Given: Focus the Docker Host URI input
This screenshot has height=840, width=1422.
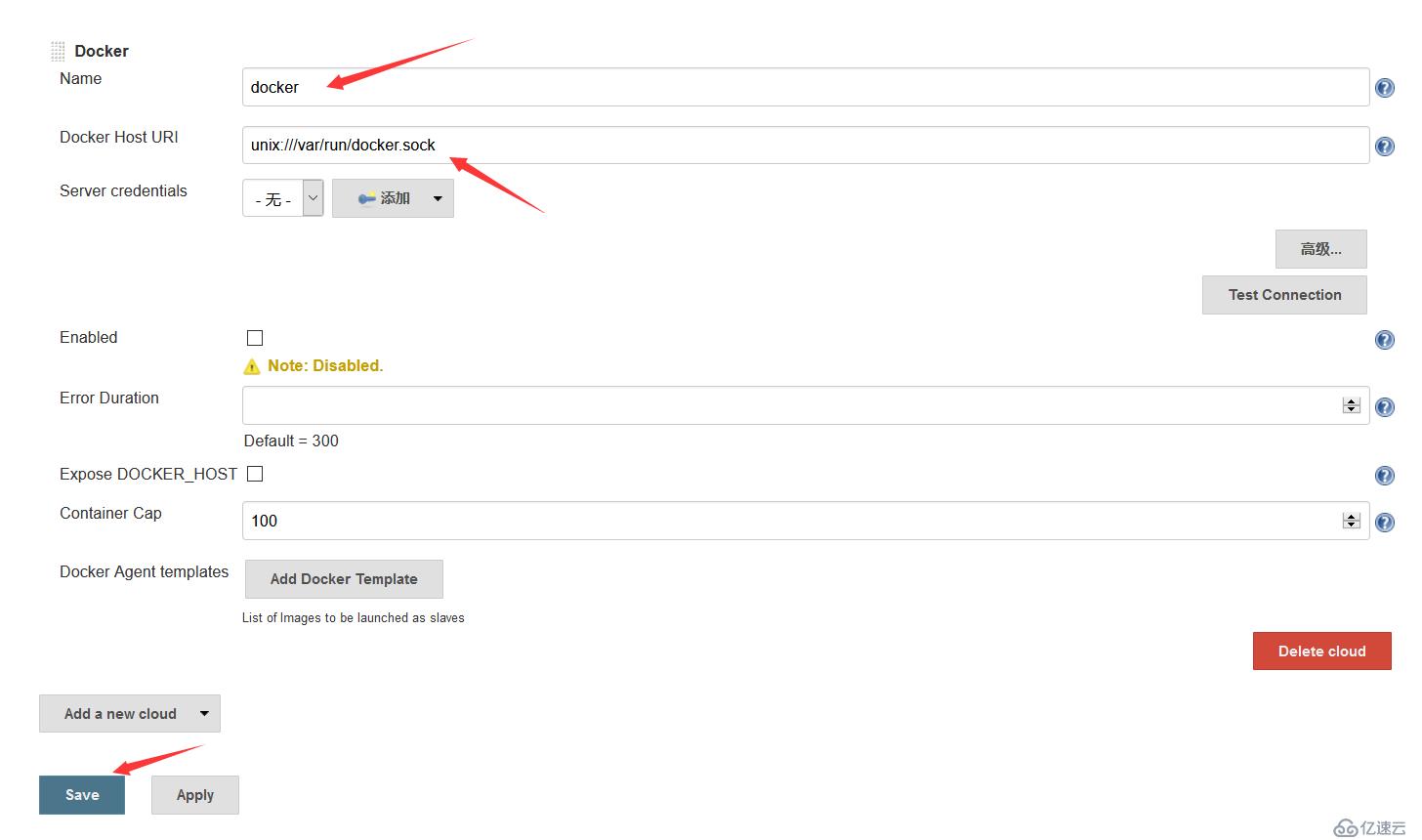Looking at the screenshot, I should pos(806,145).
